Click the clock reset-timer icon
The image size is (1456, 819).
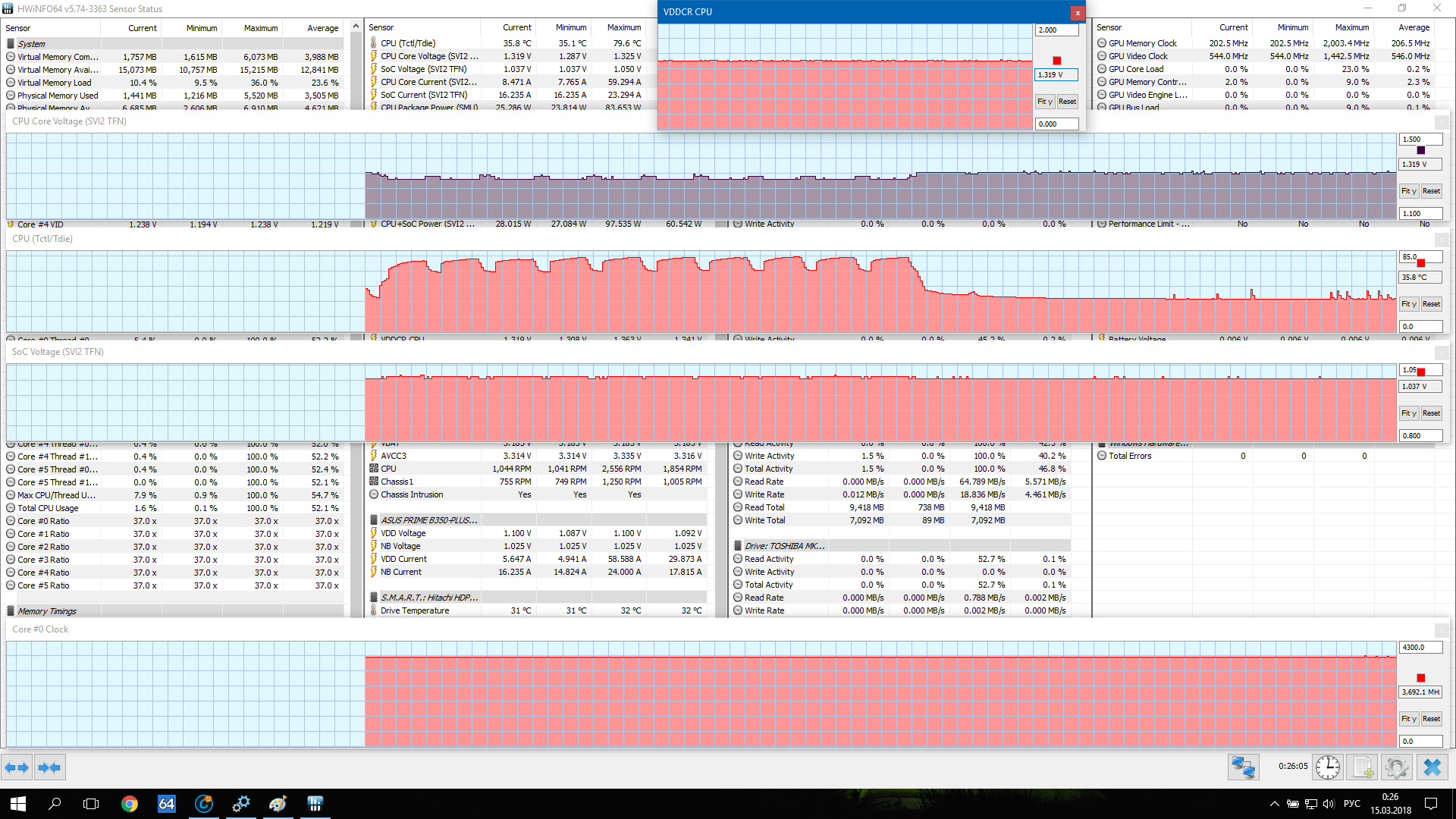point(1327,767)
